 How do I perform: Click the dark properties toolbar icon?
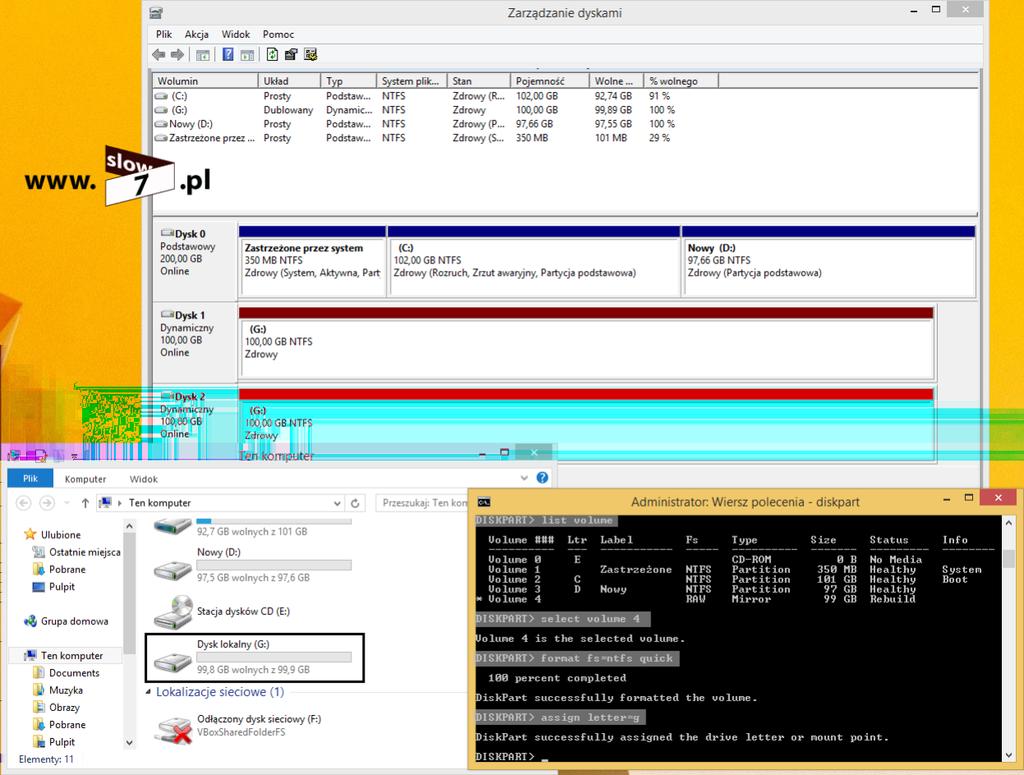[291, 54]
